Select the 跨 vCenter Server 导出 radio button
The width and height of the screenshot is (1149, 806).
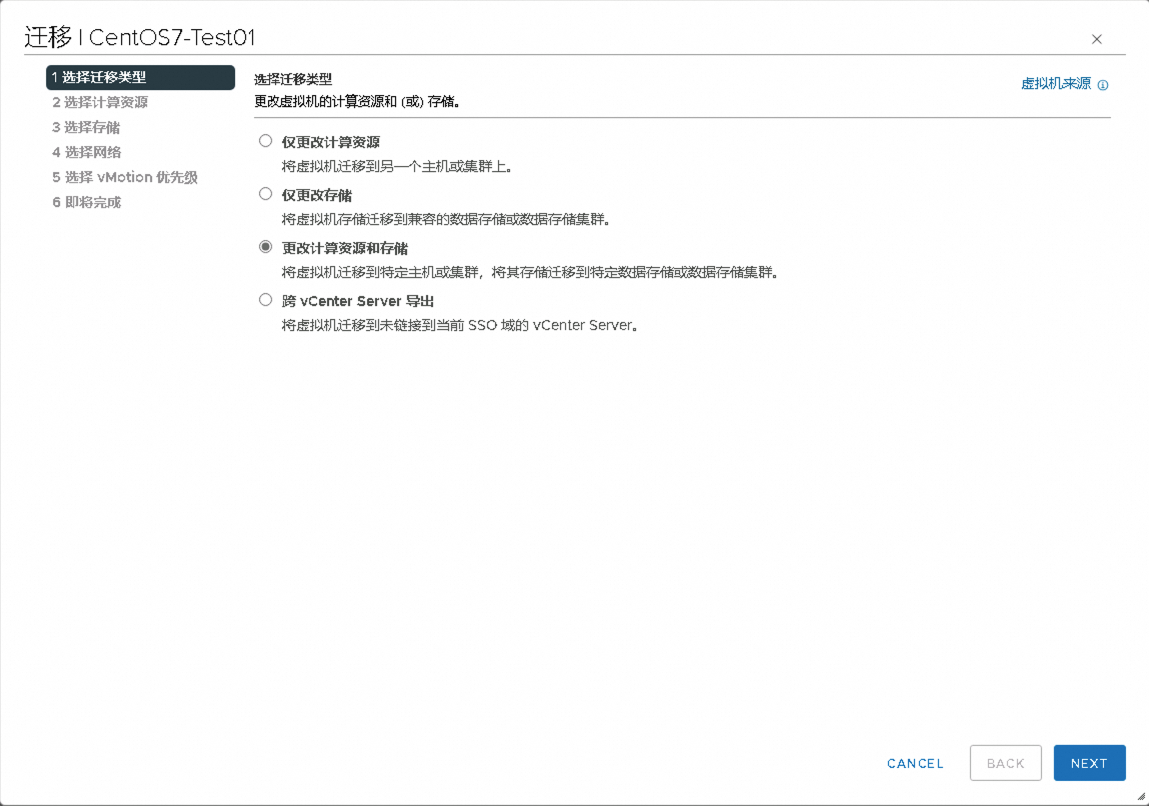(x=265, y=299)
